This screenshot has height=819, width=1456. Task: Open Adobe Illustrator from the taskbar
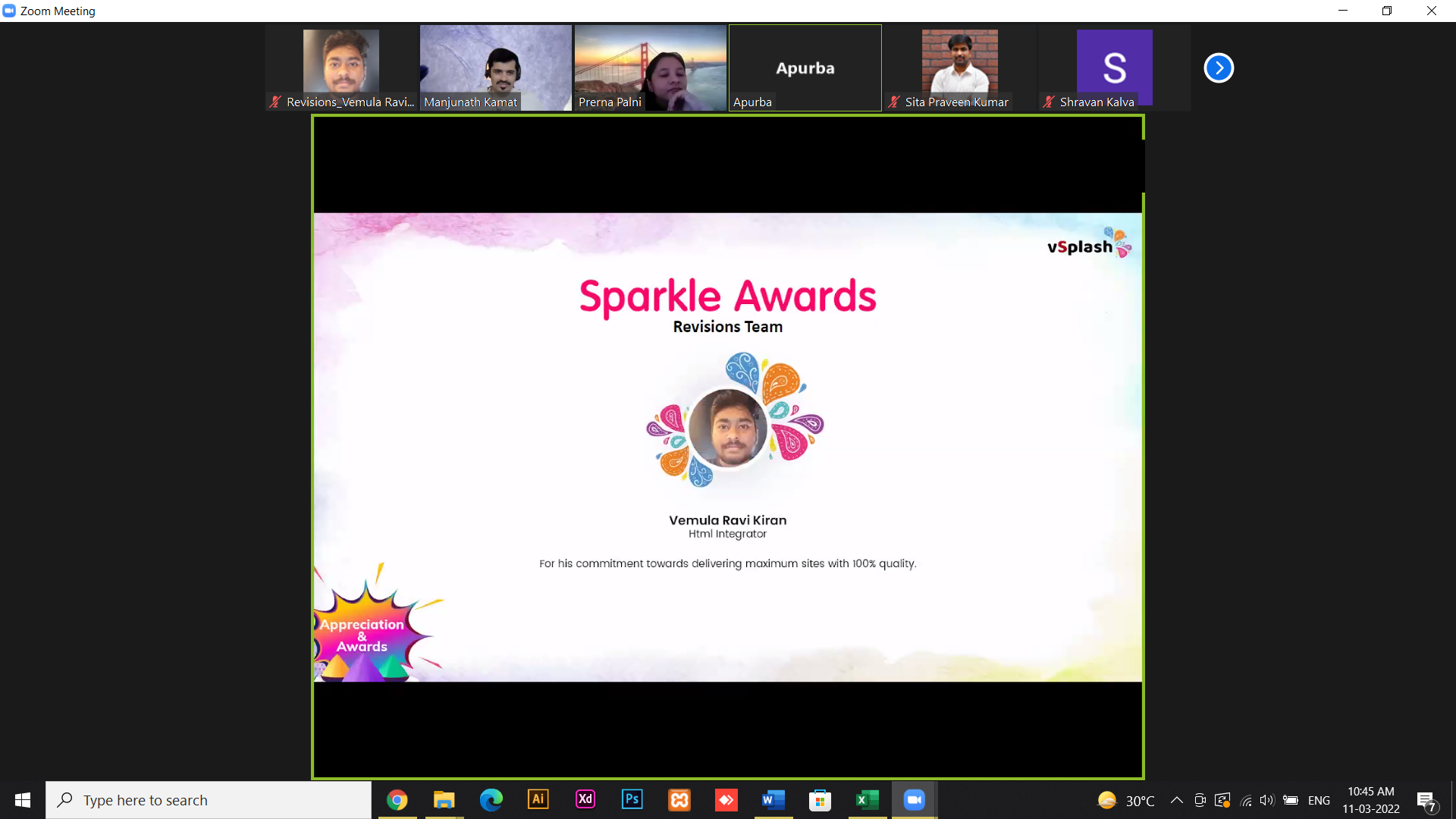pyautogui.click(x=538, y=799)
